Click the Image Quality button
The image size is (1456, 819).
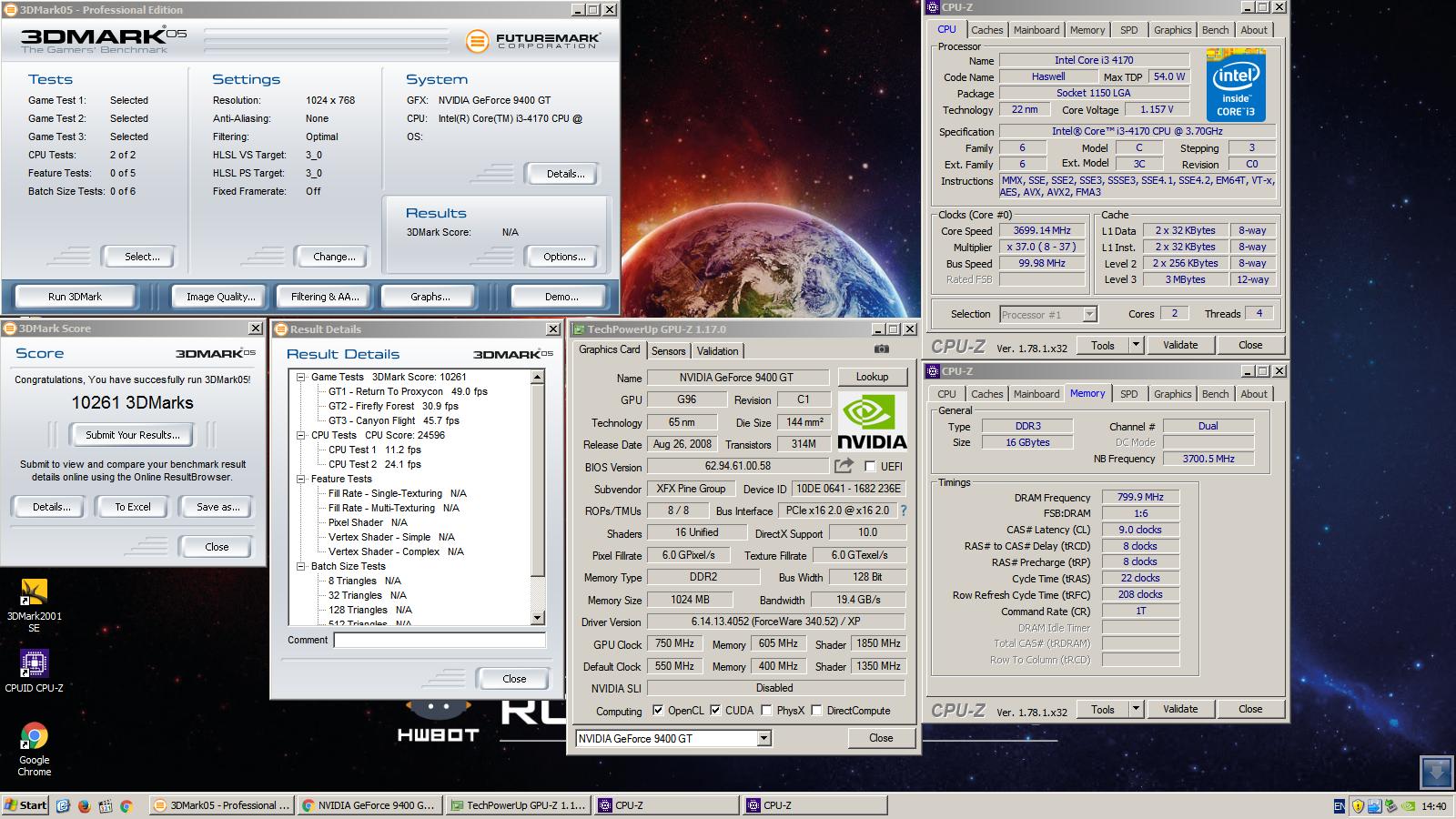point(220,297)
